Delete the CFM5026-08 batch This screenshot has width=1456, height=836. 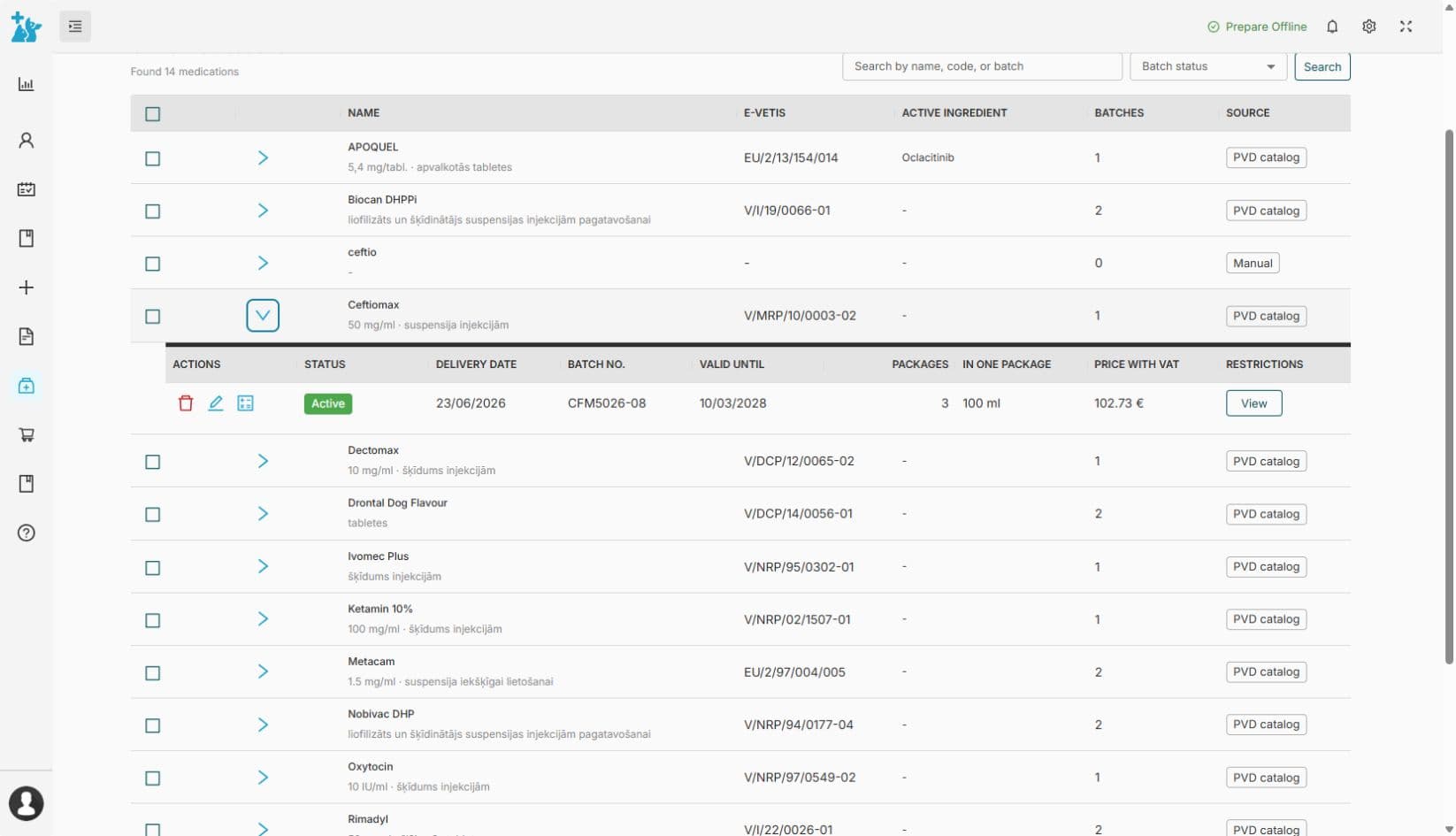pos(186,403)
